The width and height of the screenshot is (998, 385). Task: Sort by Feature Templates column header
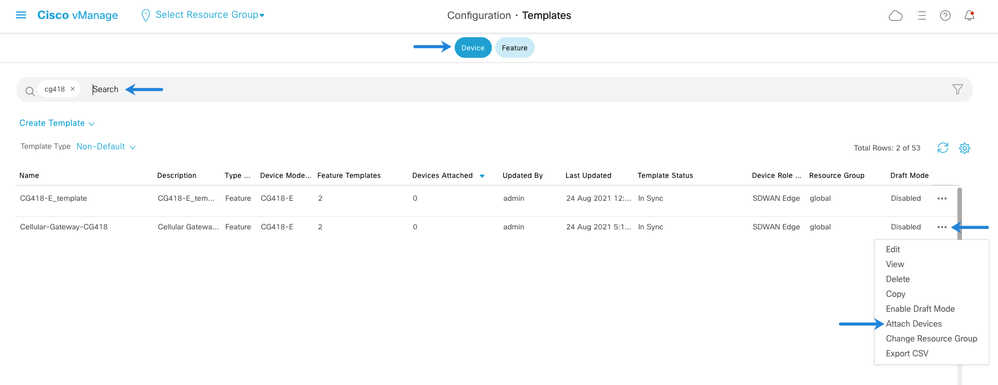(349, 176)
